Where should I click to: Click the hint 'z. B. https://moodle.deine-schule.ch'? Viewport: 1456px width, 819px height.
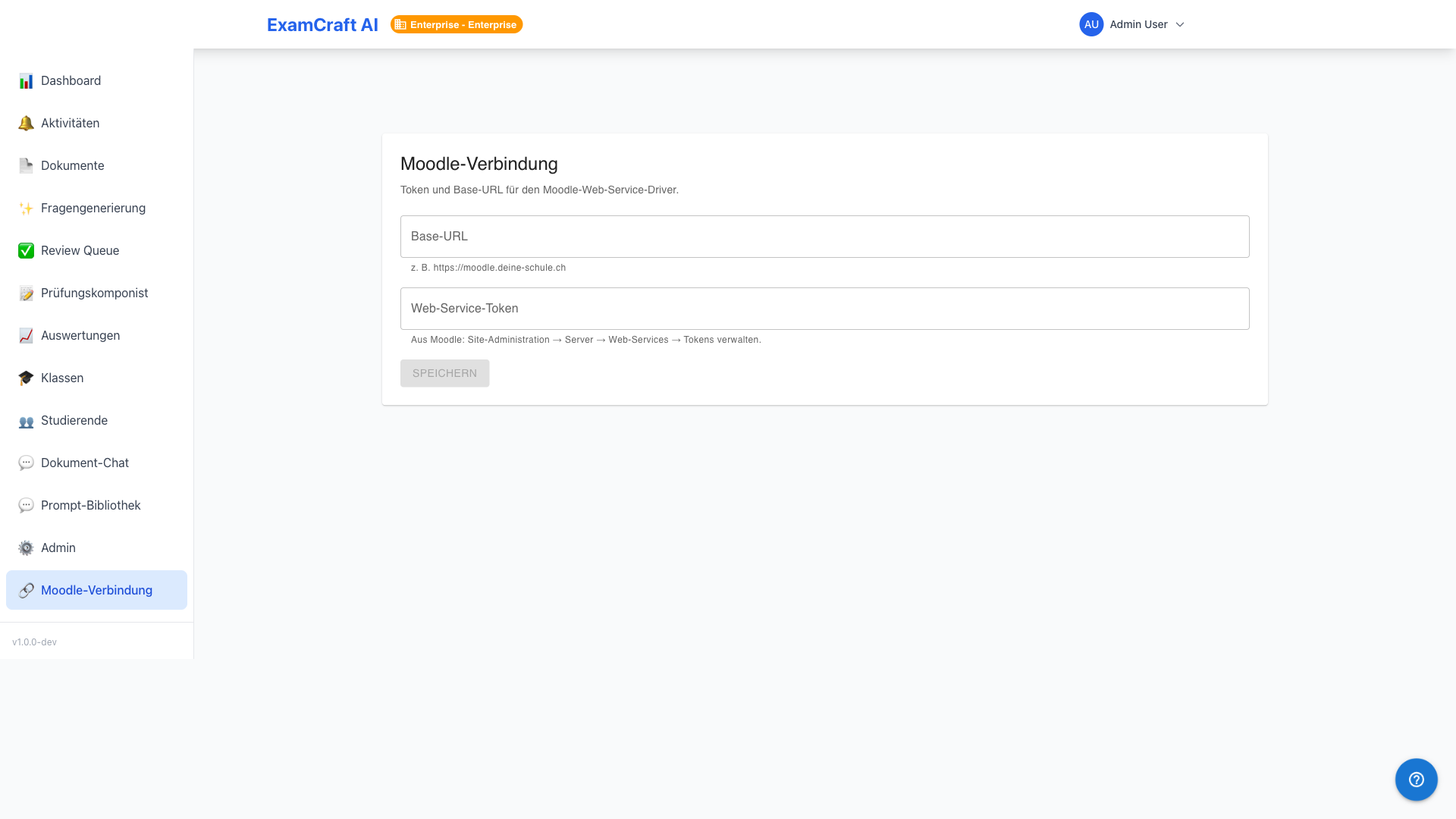click(488, 268)
